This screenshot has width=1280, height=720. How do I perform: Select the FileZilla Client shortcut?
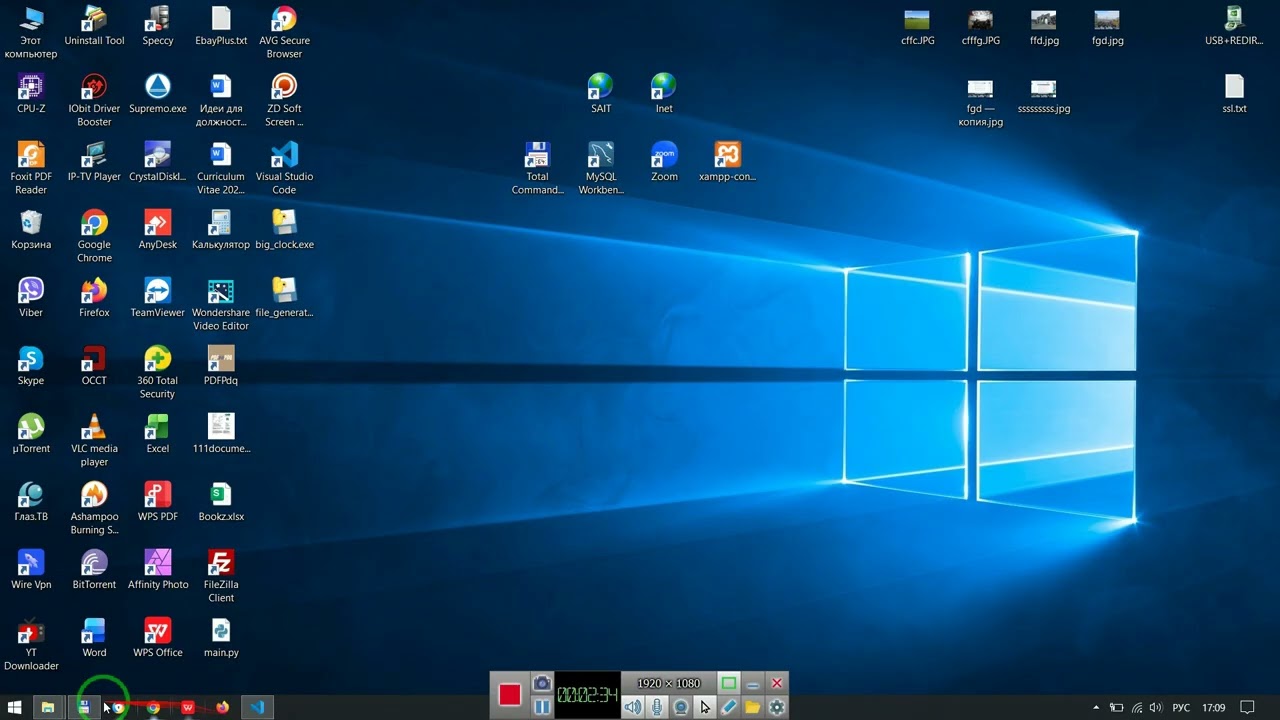click(x=221, y=576)
